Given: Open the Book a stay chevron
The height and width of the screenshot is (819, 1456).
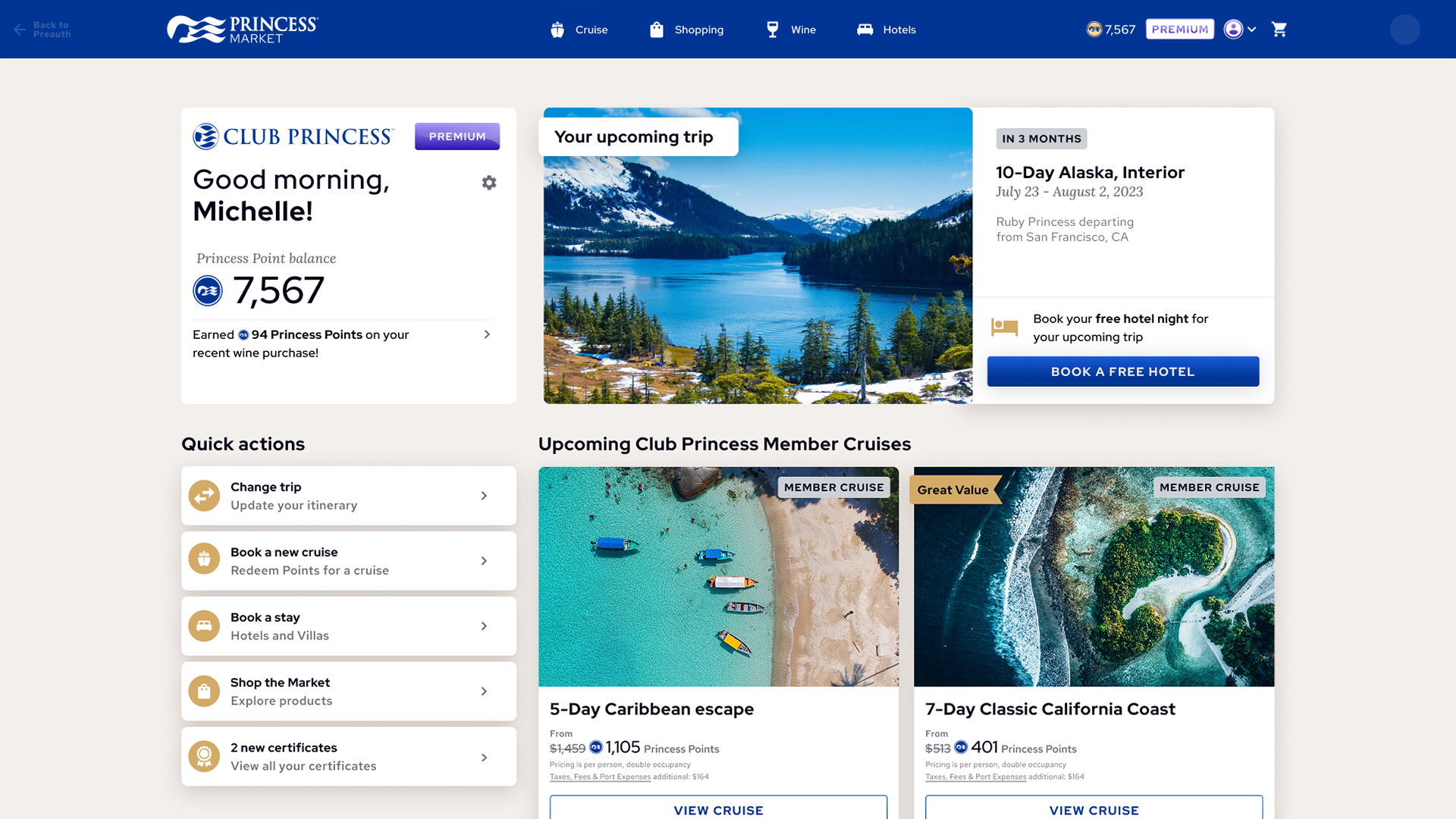Looking at the screenshot, I should tap(484, 626).
